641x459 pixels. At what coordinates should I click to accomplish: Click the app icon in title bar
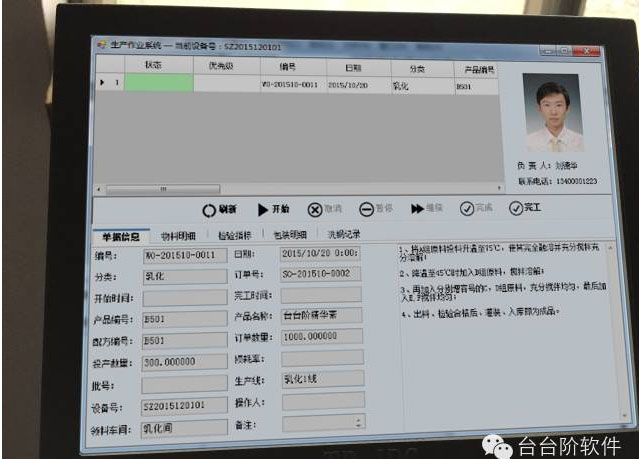[x=101, y=45]
